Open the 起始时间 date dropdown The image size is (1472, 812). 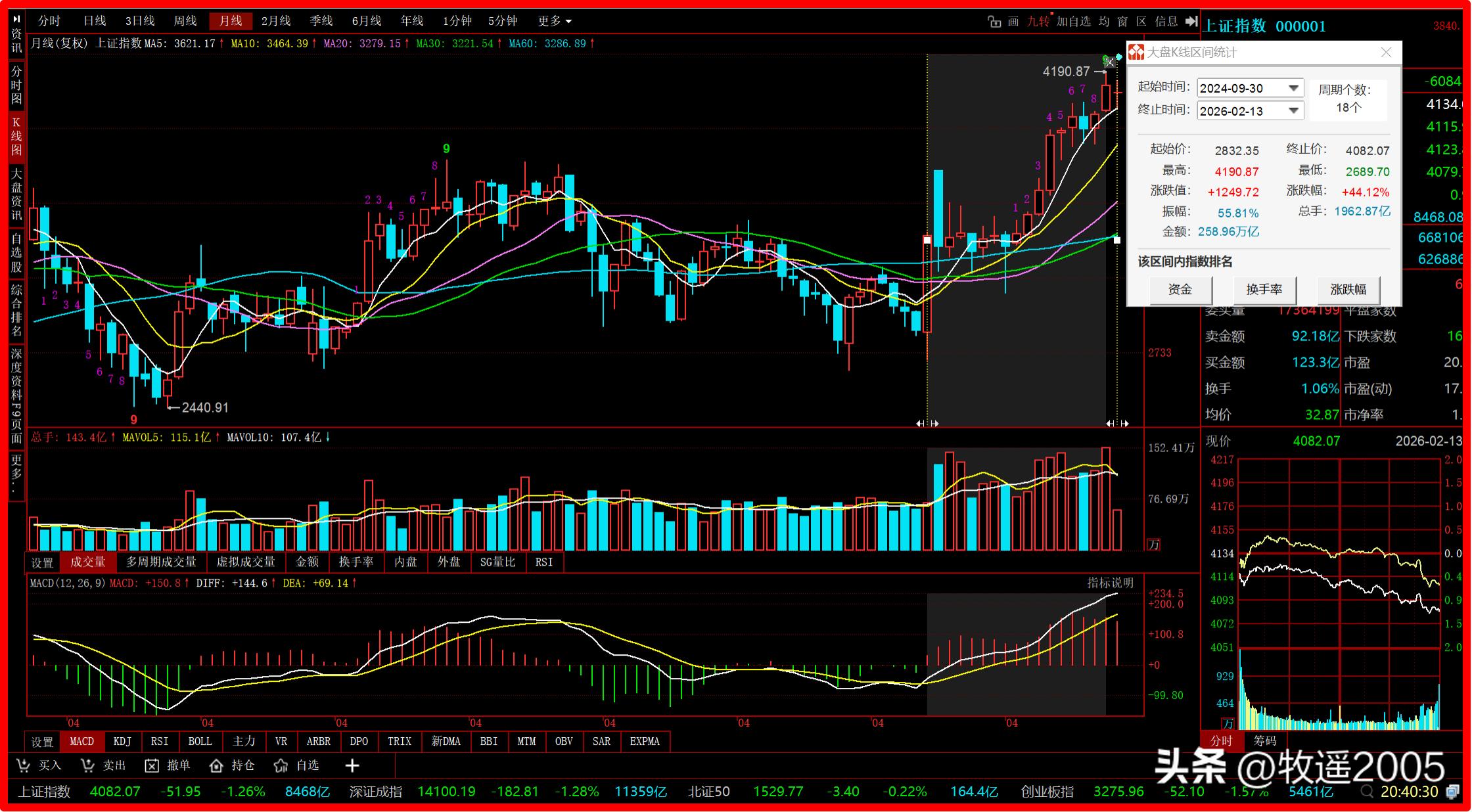[x=1293, y=88]
